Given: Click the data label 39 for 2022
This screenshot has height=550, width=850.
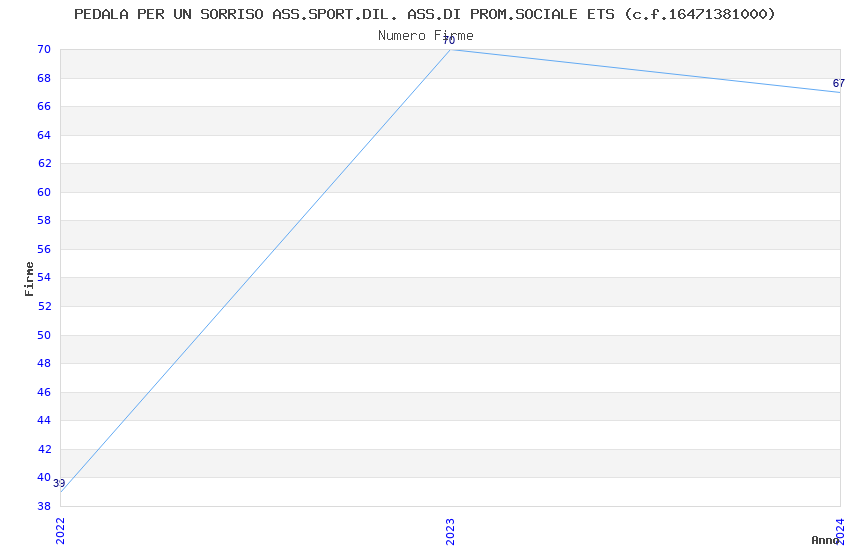Looking at the screenshot, I should [x=59, y=483].
